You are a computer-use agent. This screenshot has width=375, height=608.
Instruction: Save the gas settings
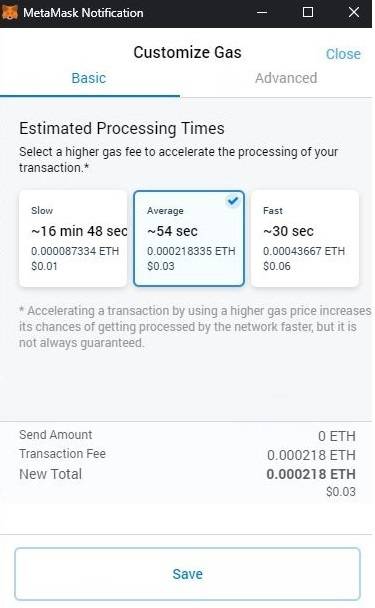(x=187, y=574)
